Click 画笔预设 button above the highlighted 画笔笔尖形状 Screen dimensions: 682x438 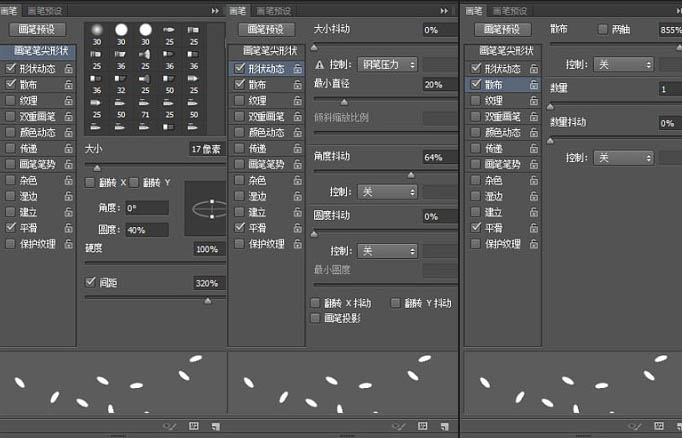[38, 29]
